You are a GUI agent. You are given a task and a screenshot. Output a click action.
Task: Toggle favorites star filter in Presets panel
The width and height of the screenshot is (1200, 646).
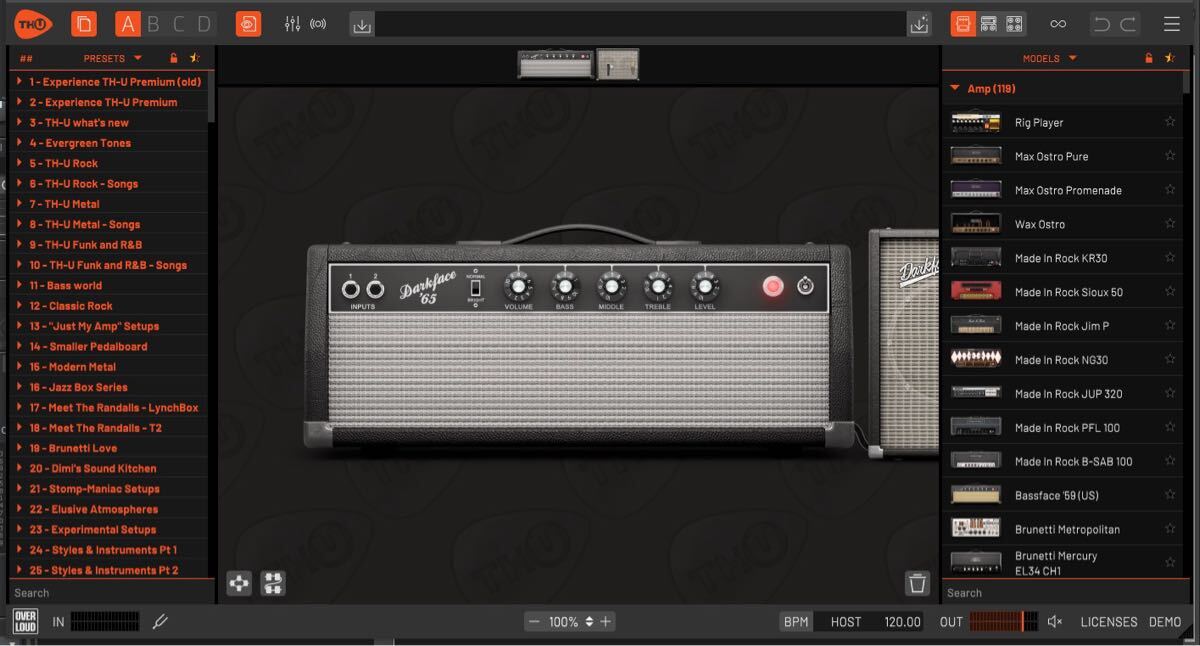195,59
